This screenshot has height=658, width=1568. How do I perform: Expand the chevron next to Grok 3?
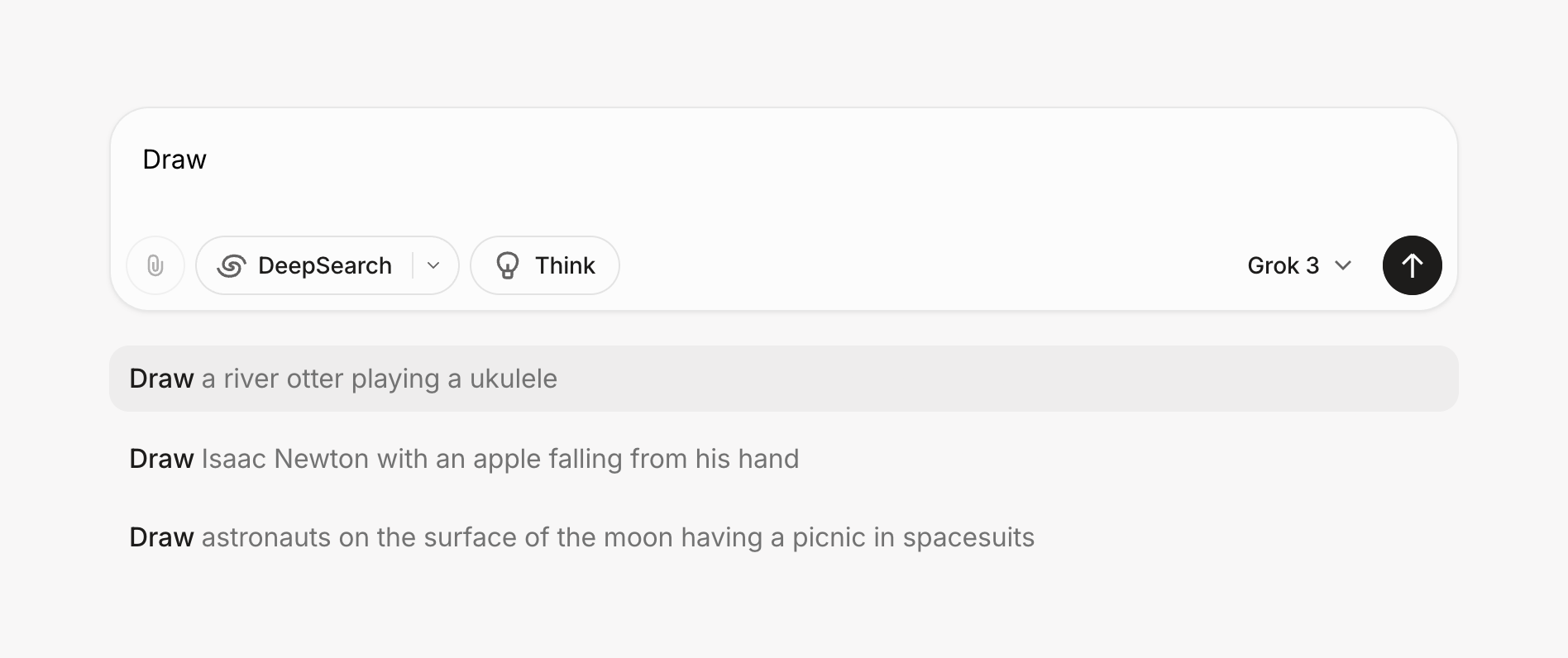coord(1343,265)
